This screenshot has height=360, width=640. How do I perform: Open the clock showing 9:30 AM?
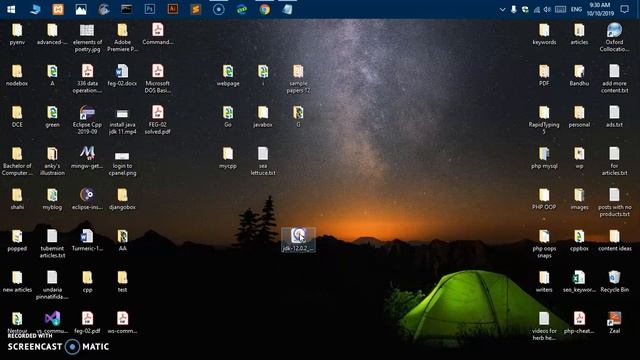(600, 9)
